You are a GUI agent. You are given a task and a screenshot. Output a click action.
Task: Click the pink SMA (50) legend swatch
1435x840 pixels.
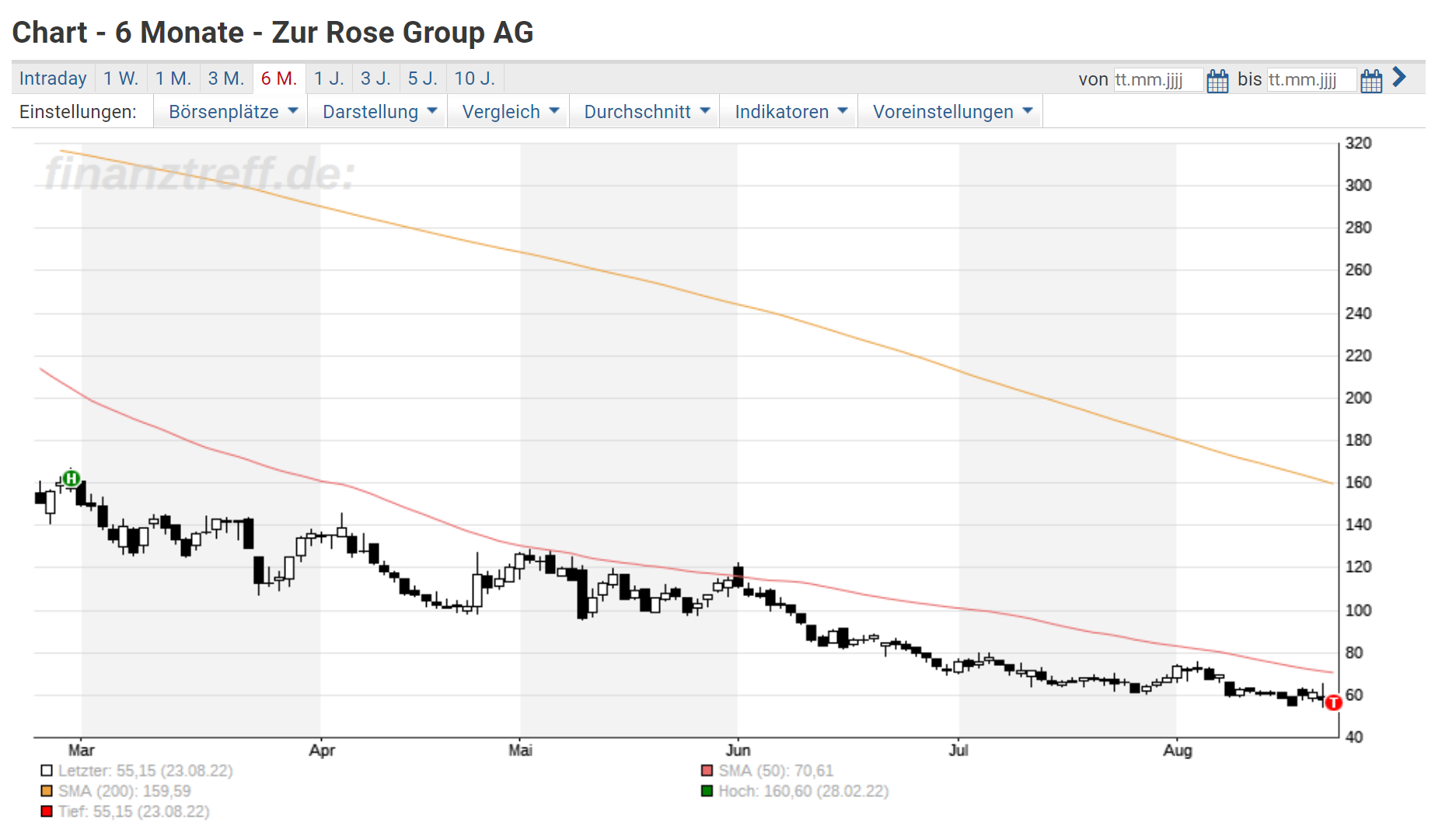click(707, 771)
